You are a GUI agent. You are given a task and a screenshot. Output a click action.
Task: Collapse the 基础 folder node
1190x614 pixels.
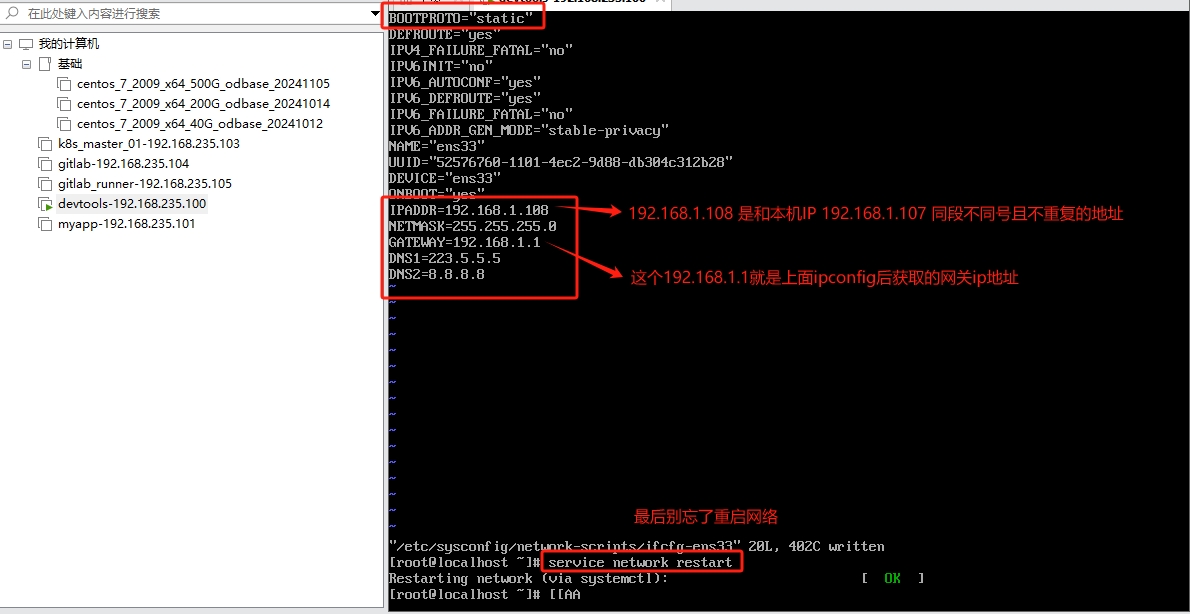(27, 64)
